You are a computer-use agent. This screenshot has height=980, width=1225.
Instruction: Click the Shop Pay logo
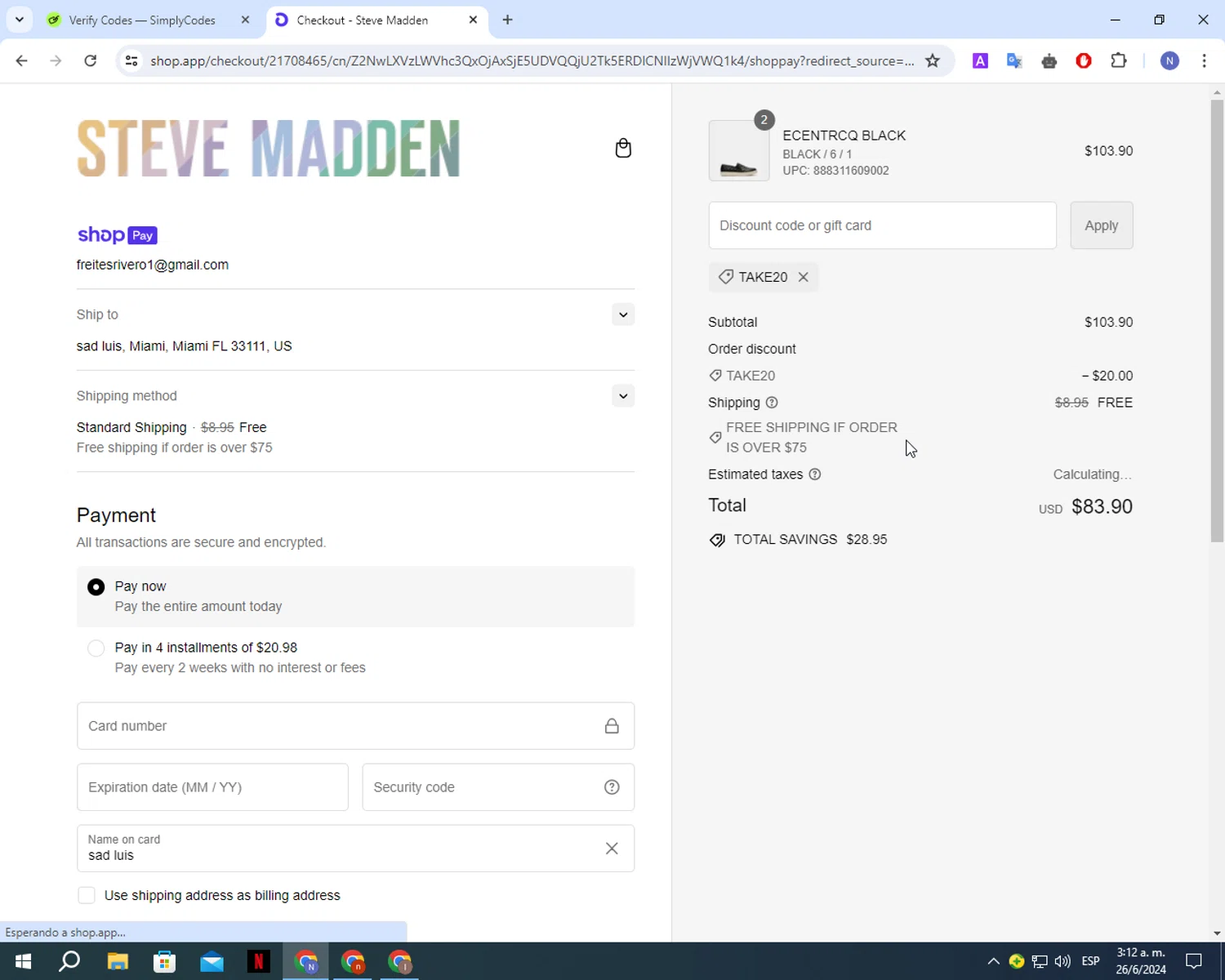click(118, 235)
